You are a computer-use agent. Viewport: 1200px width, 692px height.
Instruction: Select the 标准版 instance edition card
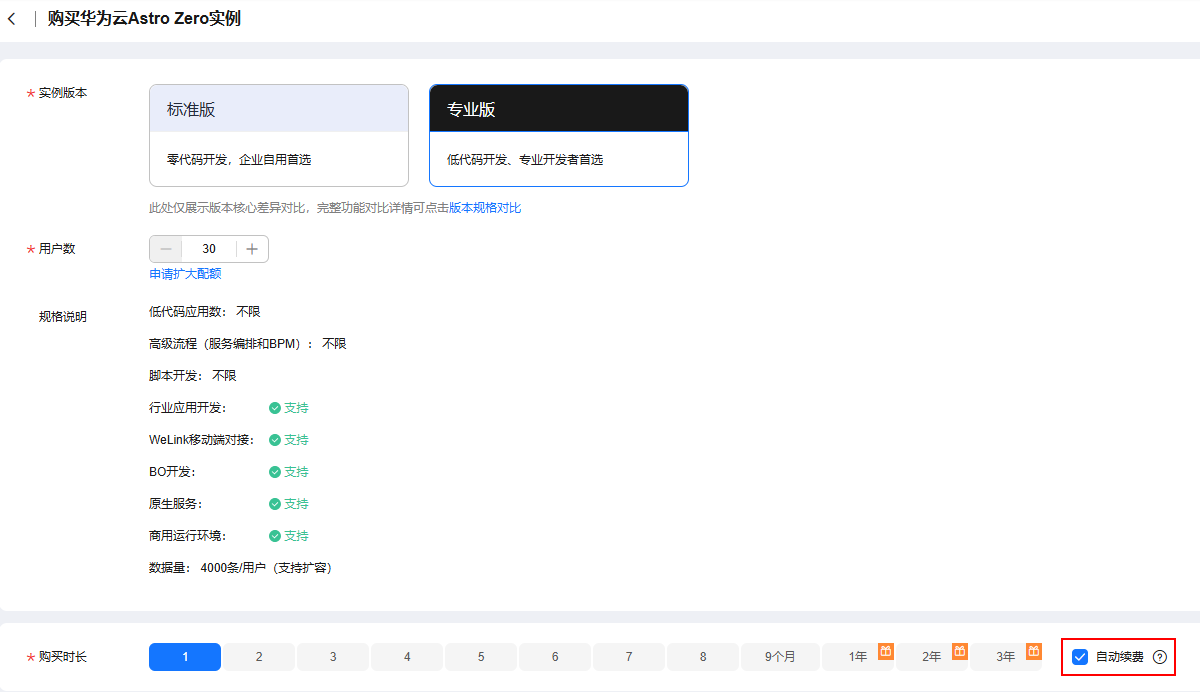click(279, 135)
